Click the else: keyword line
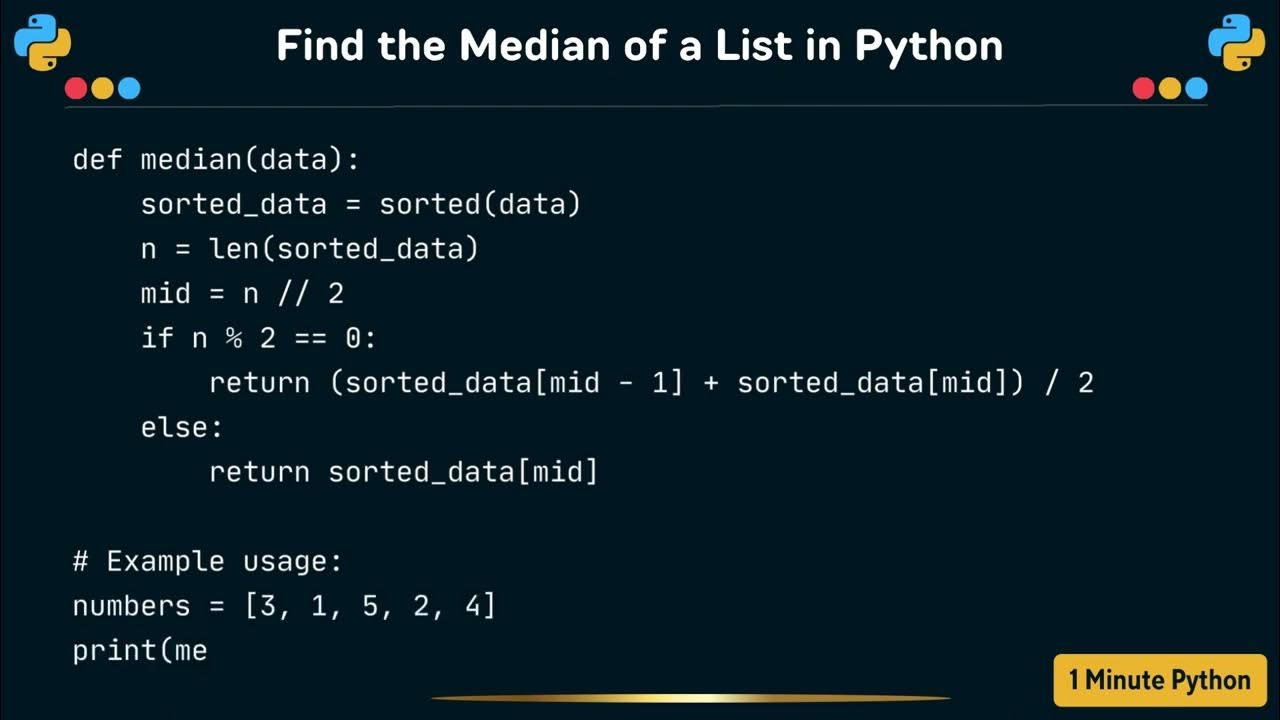The height and width of the screenshot is (720, 1280). point(182,427)
